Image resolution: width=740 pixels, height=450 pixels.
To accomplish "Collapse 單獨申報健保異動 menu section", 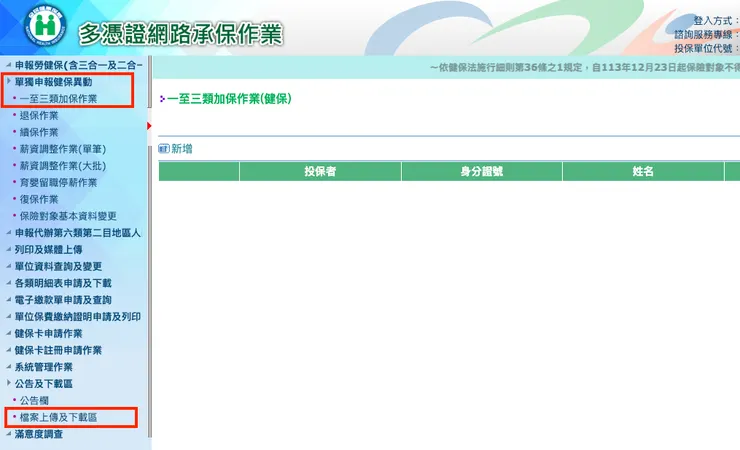I will pyautogui.click(x=53, y=82).
